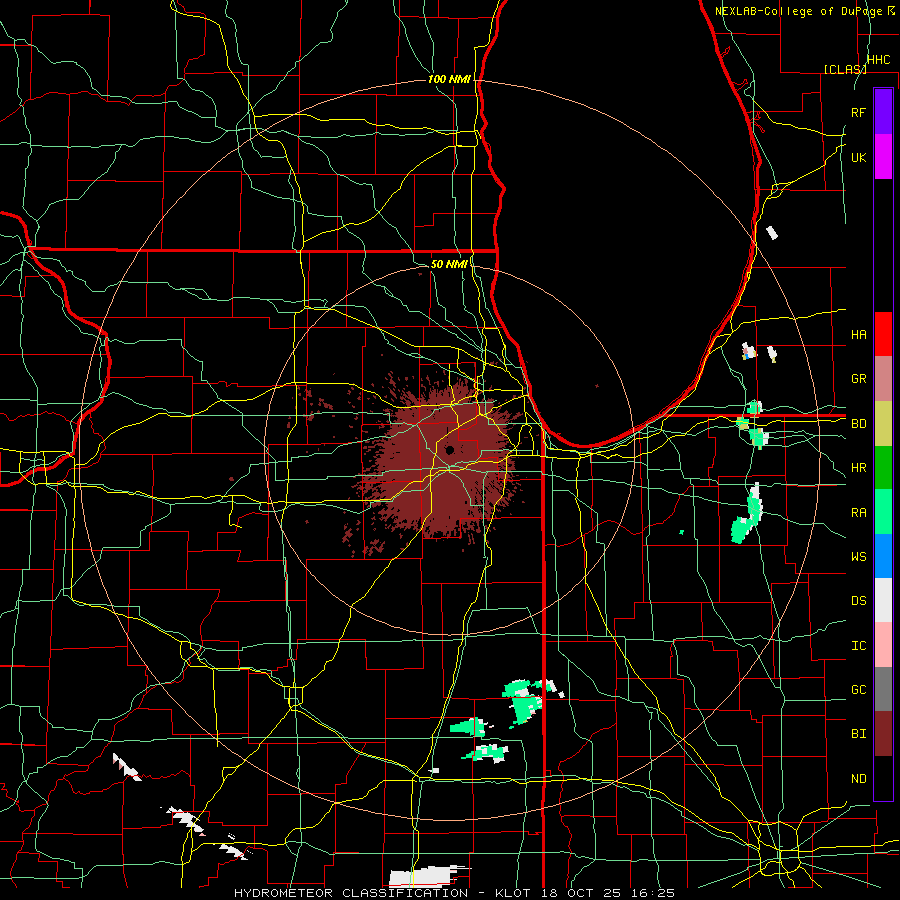This screenshot has height=900, width=900.
Task: Click the HR legend label
Action: 859,467
